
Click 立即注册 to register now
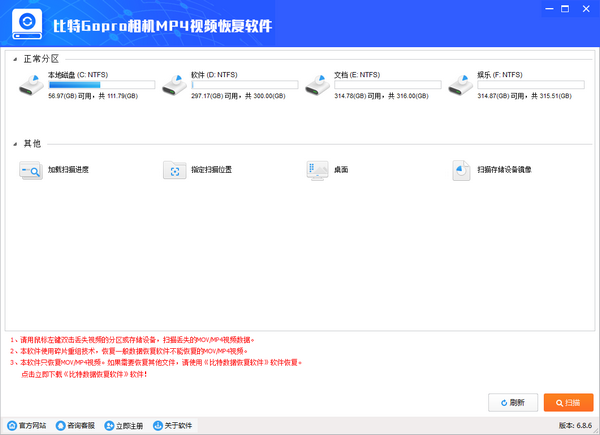[x=123, y=425]
